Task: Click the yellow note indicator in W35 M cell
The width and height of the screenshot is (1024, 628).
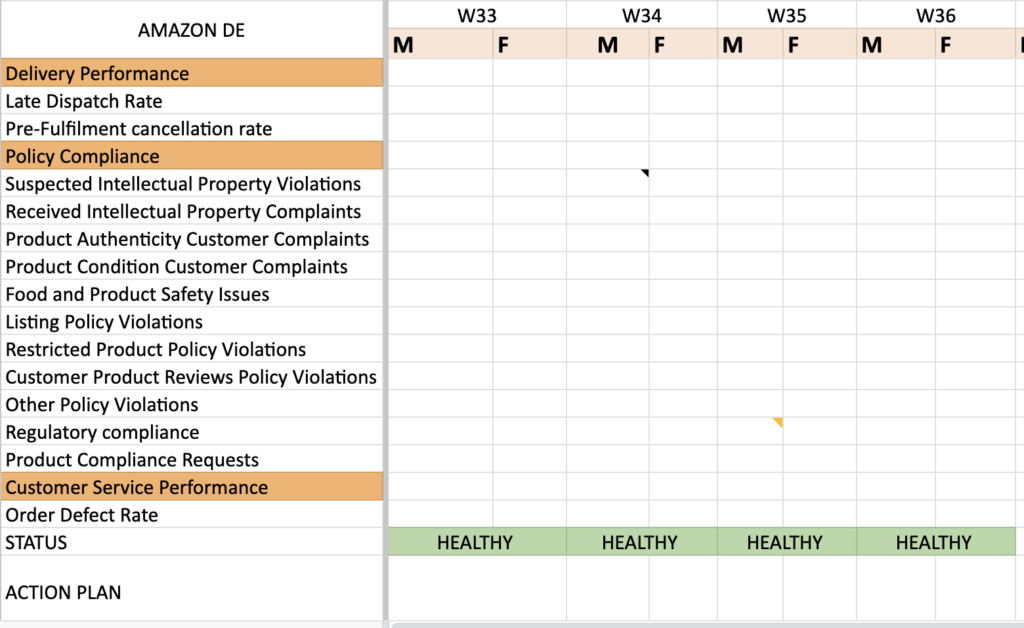Action: [778, 422]
